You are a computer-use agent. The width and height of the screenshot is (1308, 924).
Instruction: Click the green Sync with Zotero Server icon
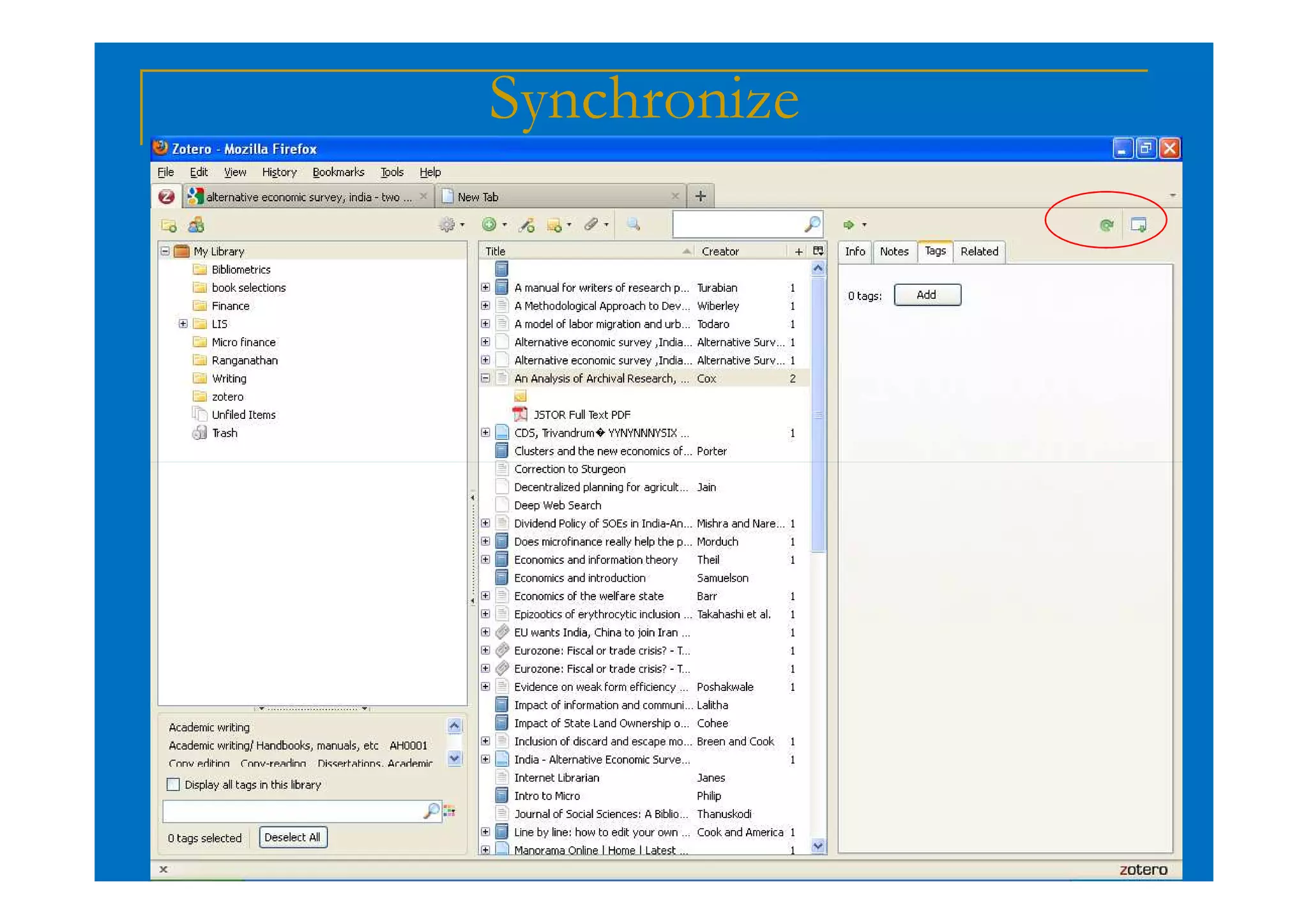1107,225
